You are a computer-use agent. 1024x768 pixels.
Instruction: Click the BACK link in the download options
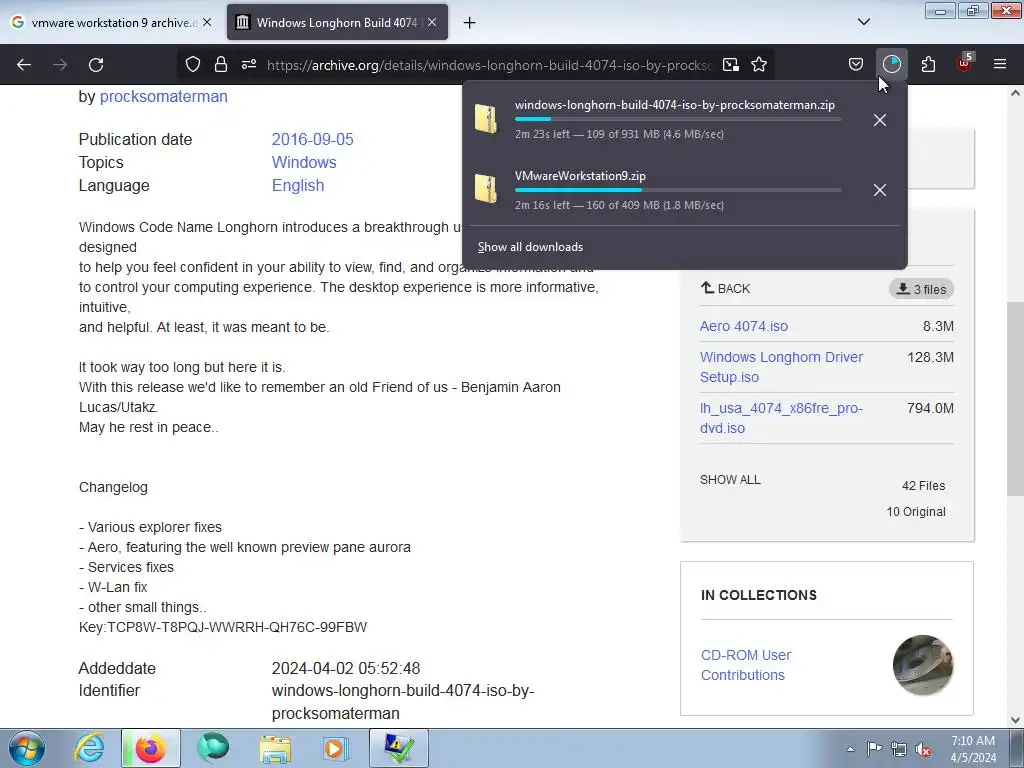[726, 288]
